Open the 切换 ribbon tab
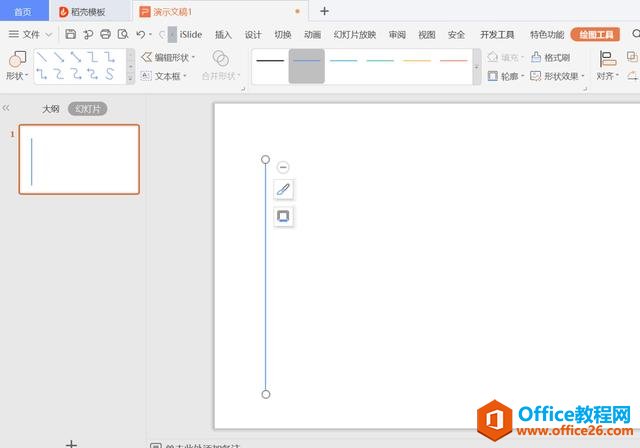The width and height of the screenshot is (640, 448). 283,35
